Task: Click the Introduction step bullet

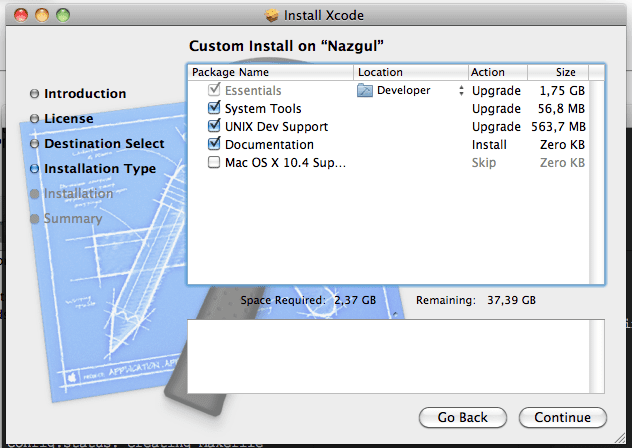Action: [35, 94]
